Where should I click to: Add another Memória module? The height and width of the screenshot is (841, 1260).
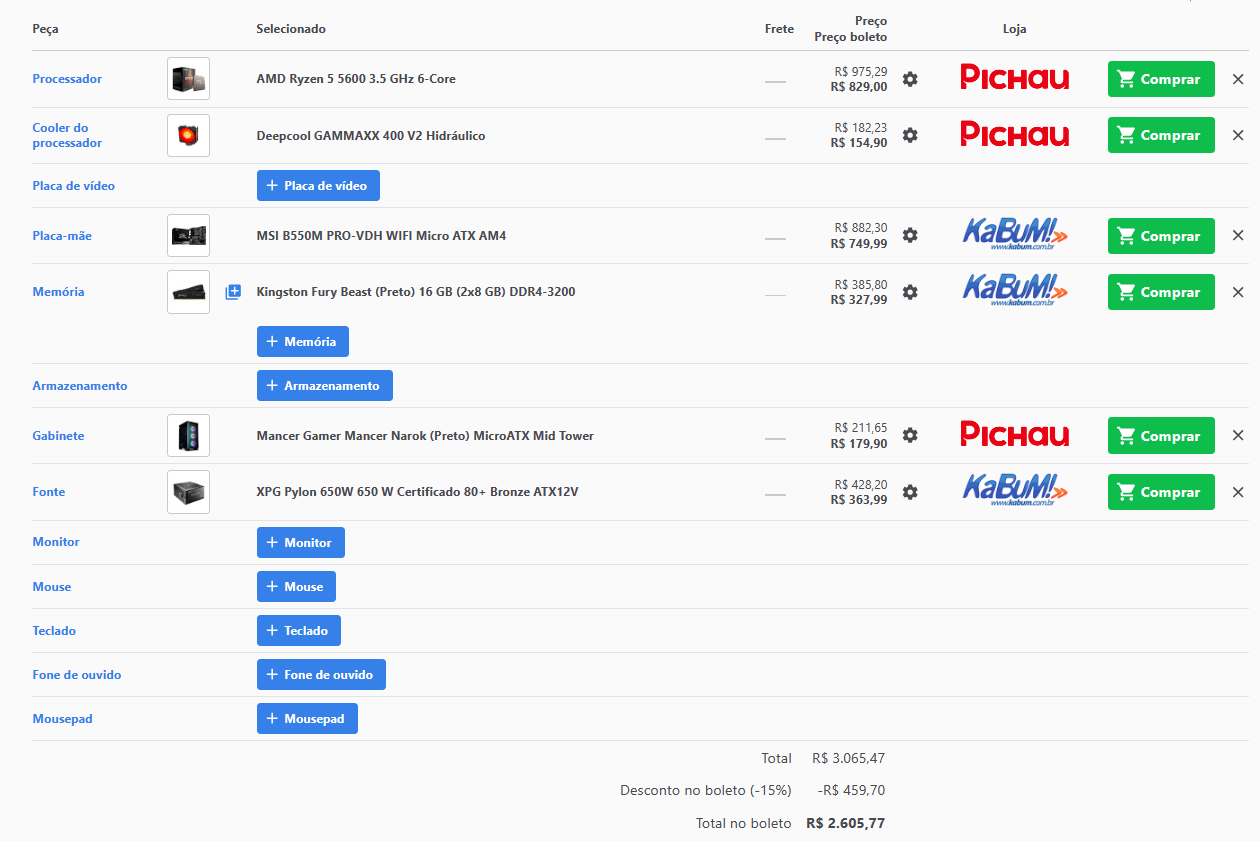pos(303,341)
